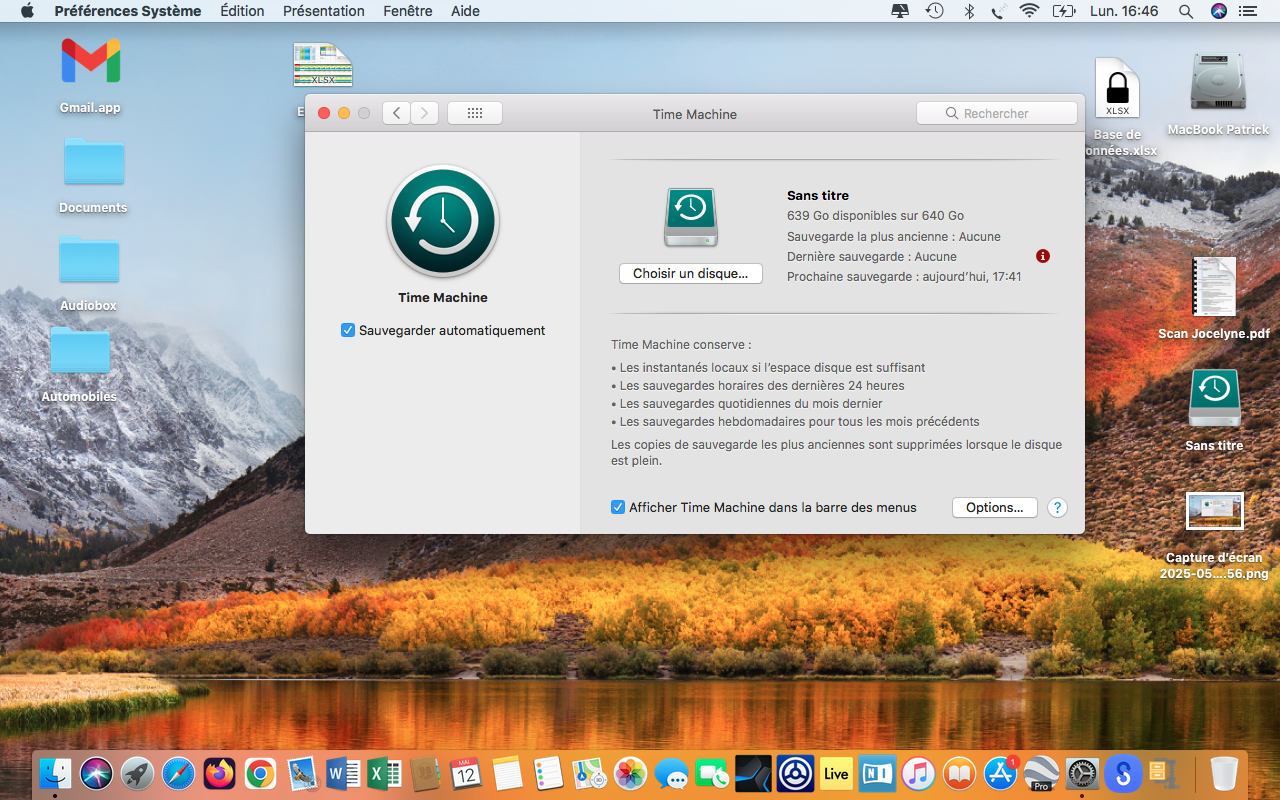Open the Fenêtre menu
Image resolution: width=1280 pixels, height=800 pixels.
pyautogui.click(x=407, y=11)
